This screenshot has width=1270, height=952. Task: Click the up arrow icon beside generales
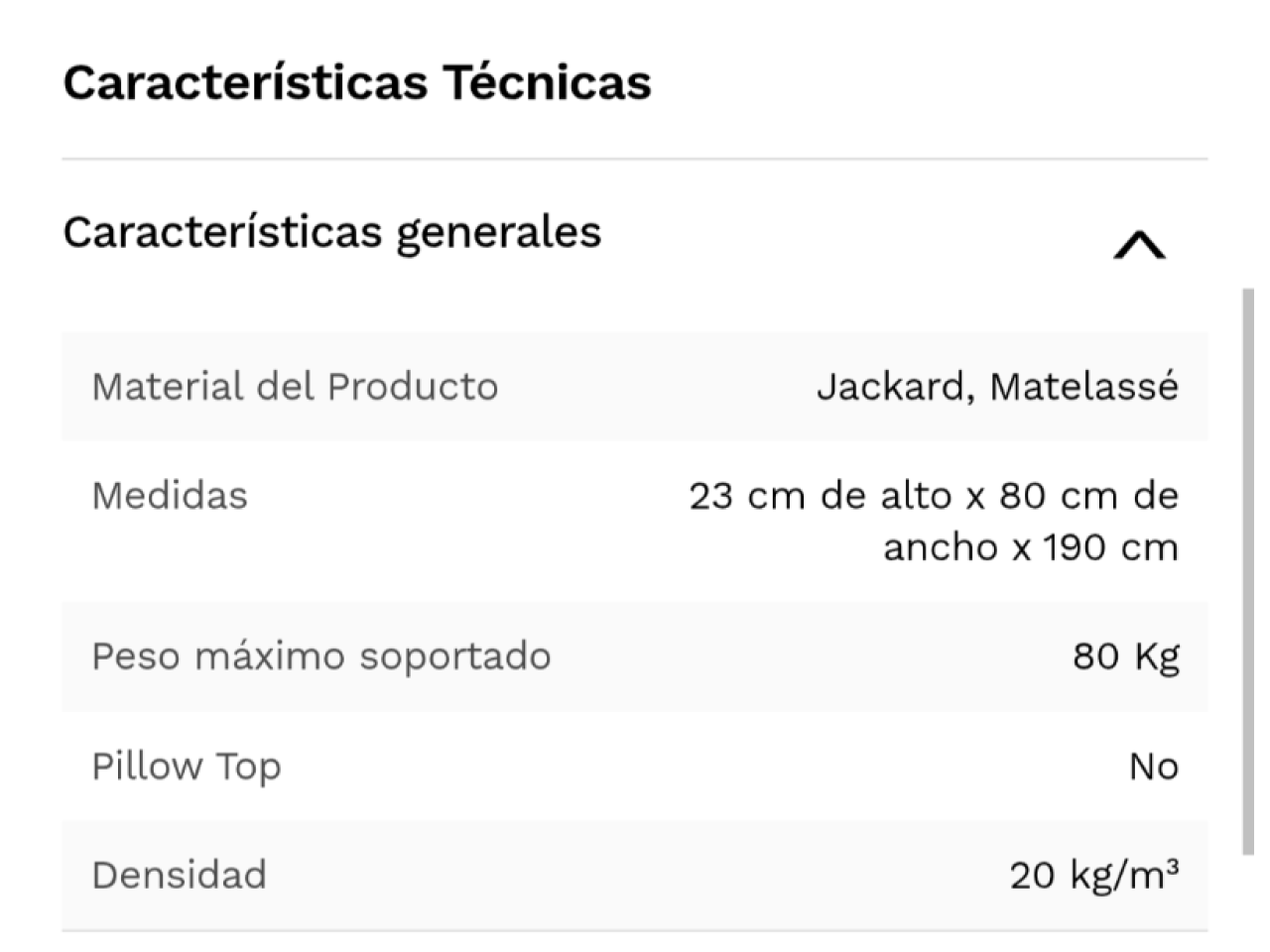(1139, 245)
